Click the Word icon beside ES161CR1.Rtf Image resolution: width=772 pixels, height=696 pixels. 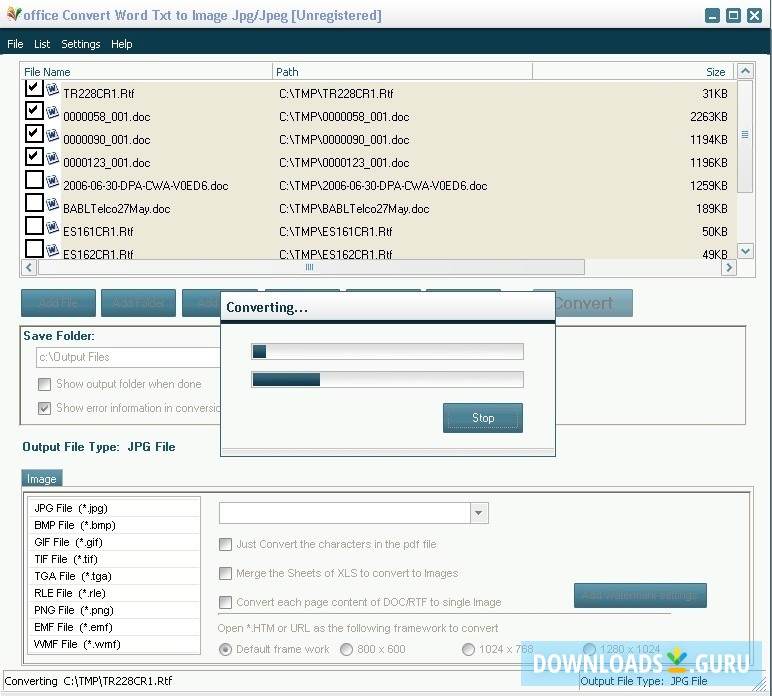52,227
